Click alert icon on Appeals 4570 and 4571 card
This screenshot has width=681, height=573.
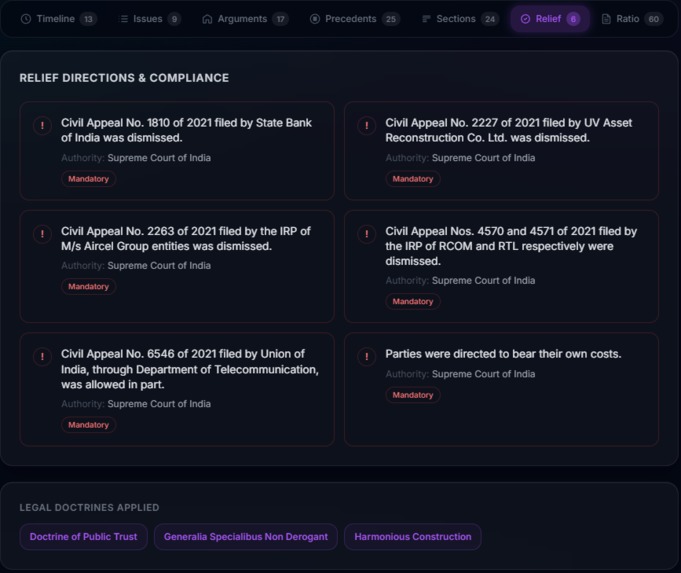tap(367, 234)
